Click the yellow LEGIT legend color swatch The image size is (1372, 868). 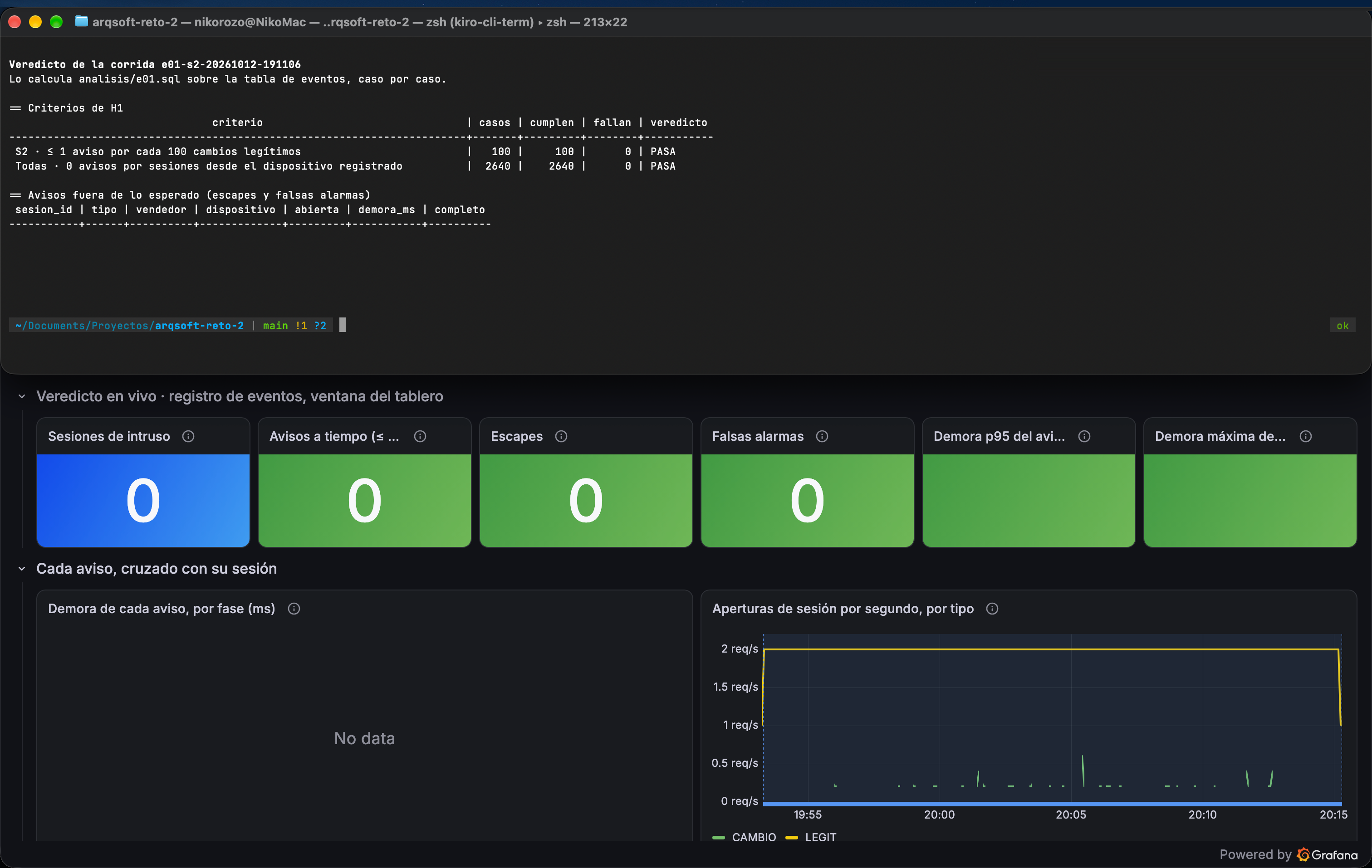[x=791, y=837]
